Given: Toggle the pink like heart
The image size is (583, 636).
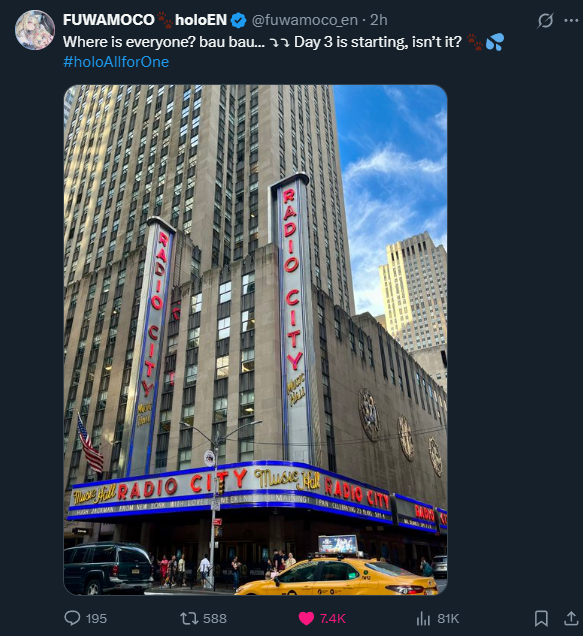Looking at the screenshot, I should (x=306, y=619).
